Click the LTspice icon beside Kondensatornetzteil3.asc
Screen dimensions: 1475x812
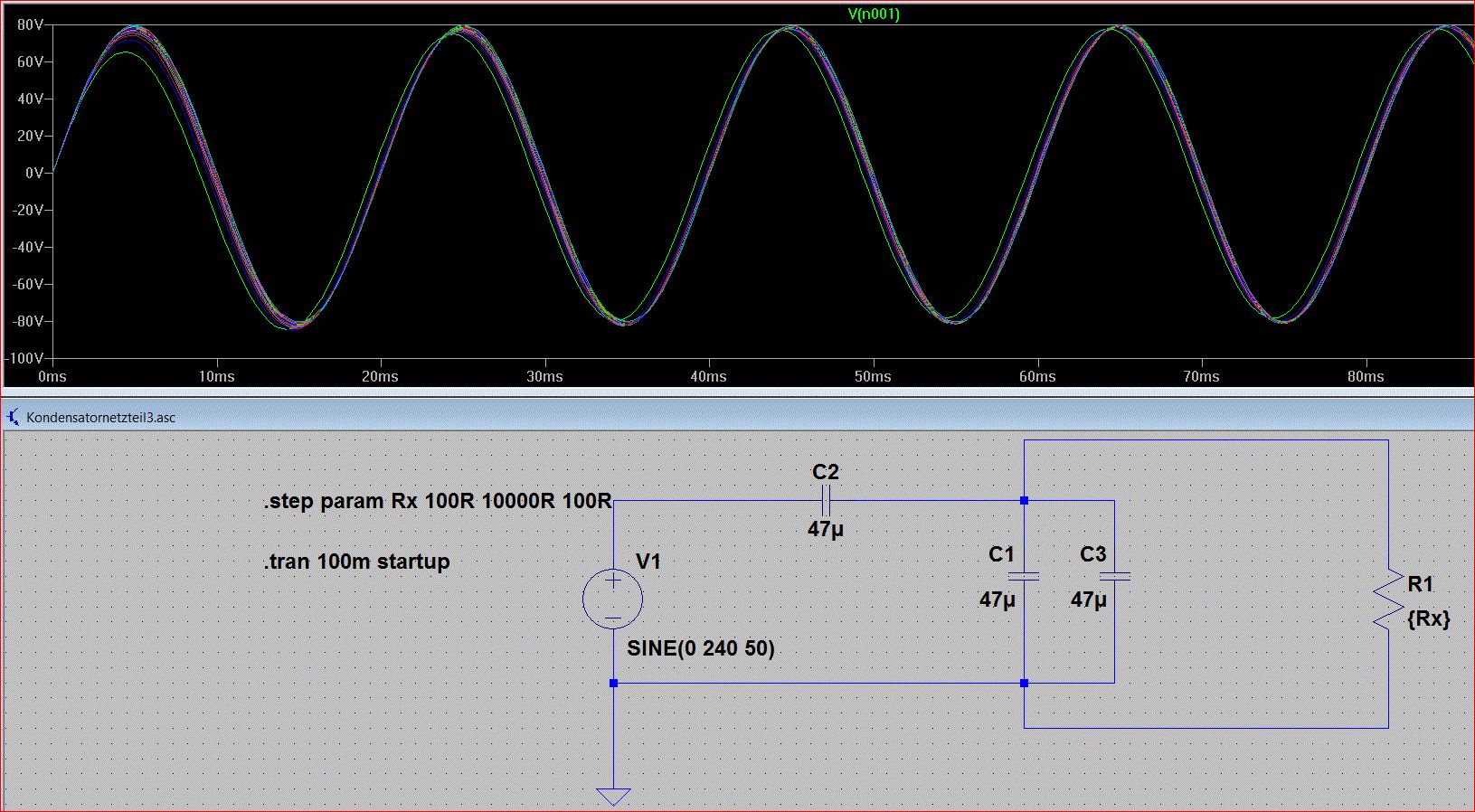[13, 417]
